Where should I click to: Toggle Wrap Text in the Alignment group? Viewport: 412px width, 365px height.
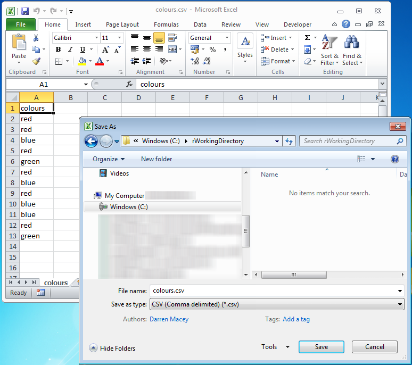pos(172,38)
